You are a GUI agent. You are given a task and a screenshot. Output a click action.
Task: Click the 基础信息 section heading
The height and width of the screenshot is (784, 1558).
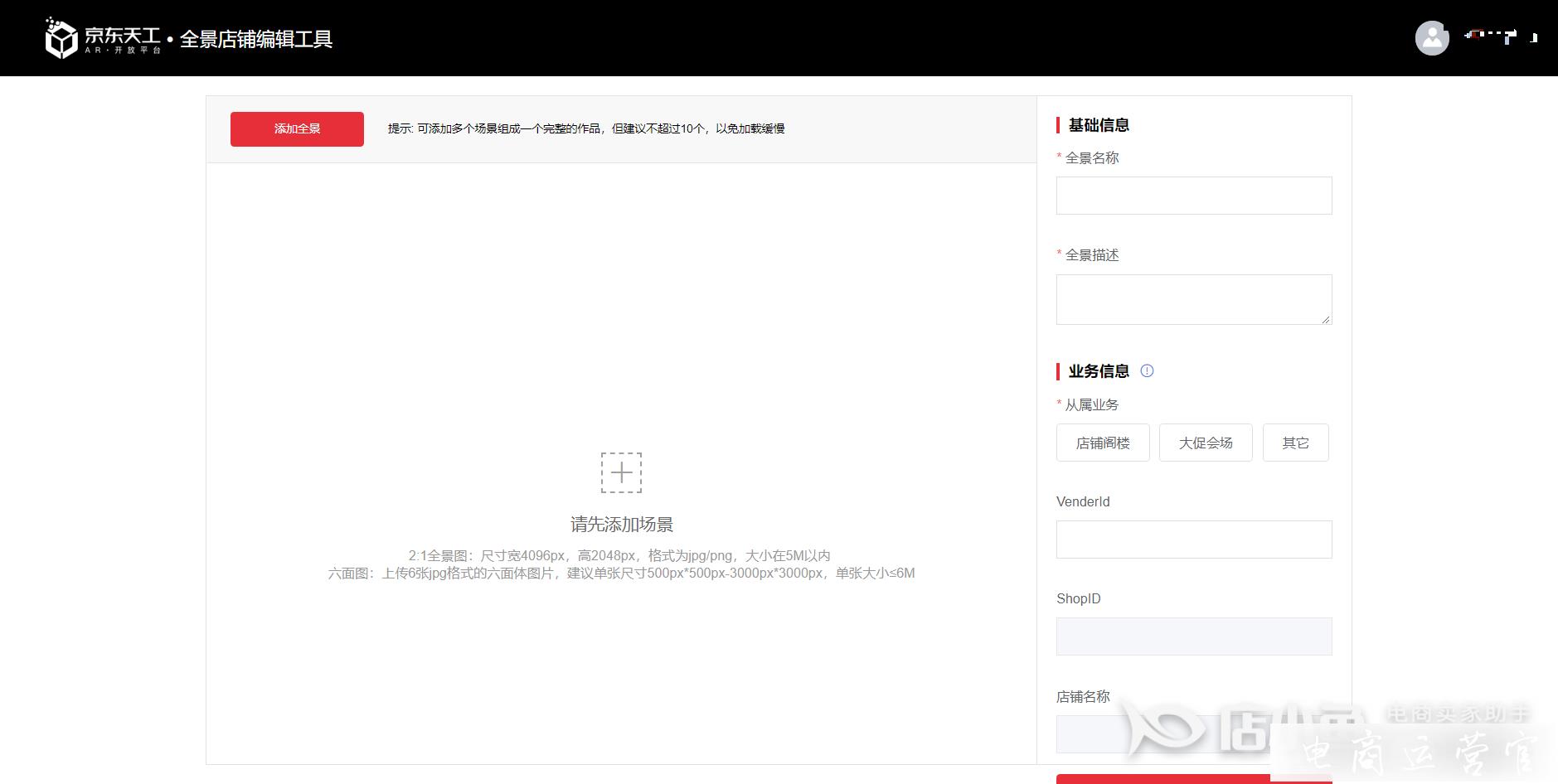coord(1099,125)
